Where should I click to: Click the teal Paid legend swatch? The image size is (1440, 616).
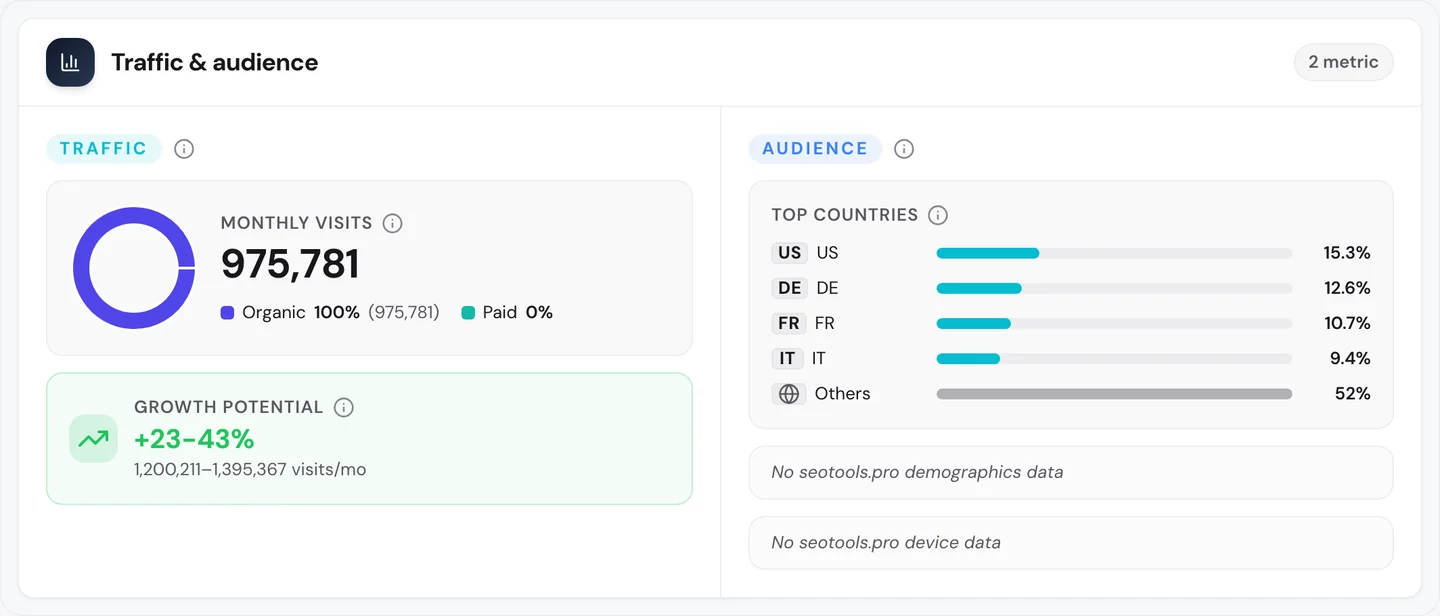coord(468,313)
